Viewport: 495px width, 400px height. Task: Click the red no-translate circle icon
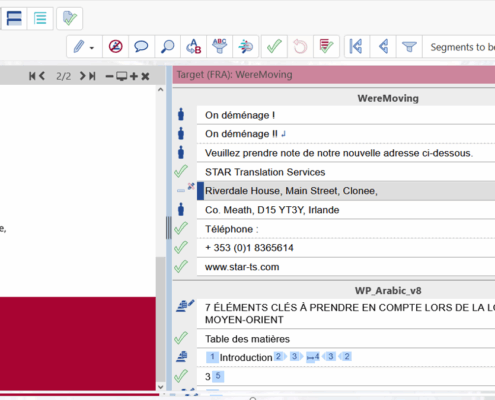(116, 46)
